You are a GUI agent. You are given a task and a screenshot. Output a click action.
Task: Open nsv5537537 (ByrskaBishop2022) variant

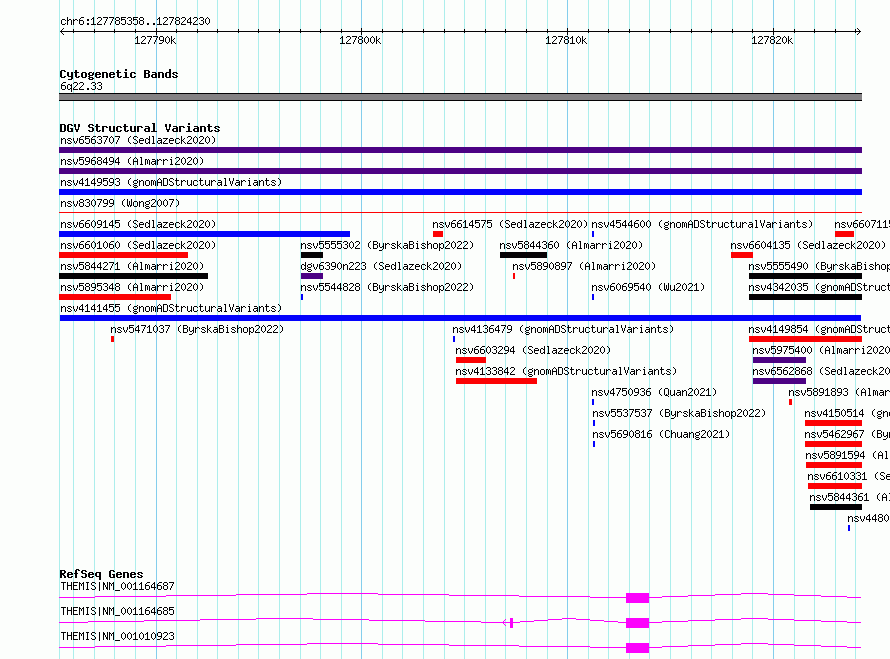coord(679,413)
